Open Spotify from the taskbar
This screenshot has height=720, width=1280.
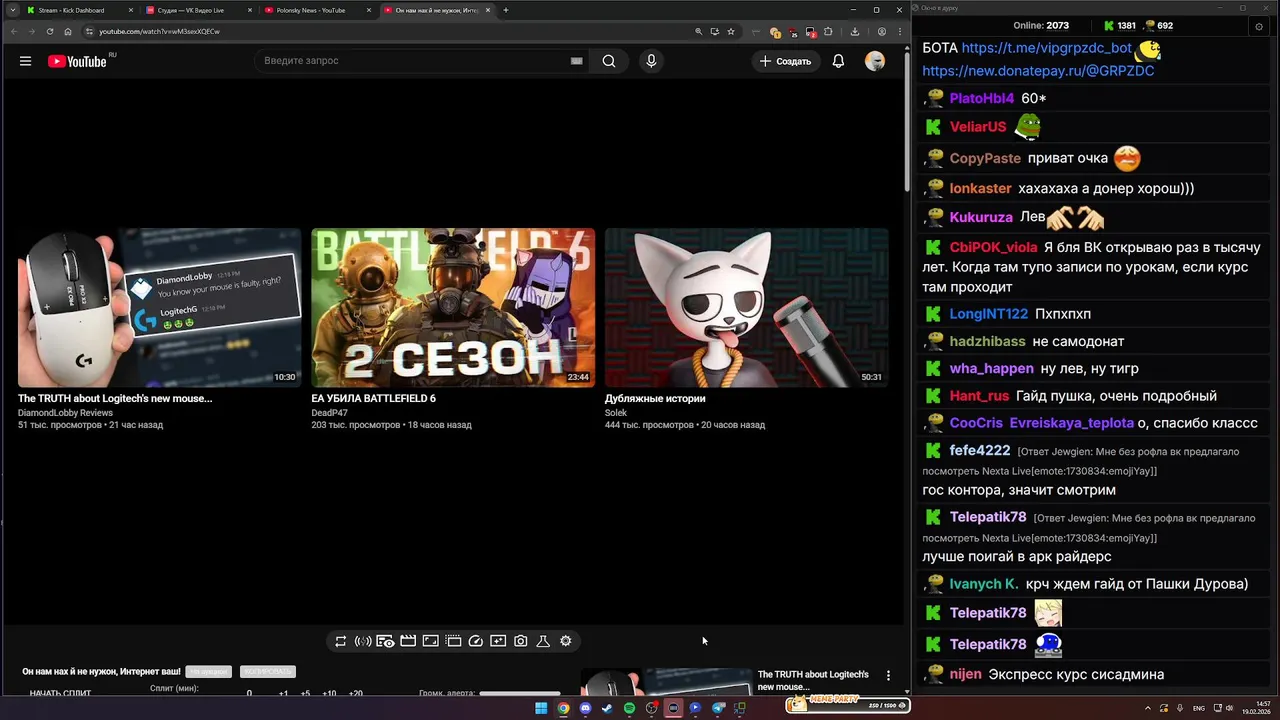[629, 708]
